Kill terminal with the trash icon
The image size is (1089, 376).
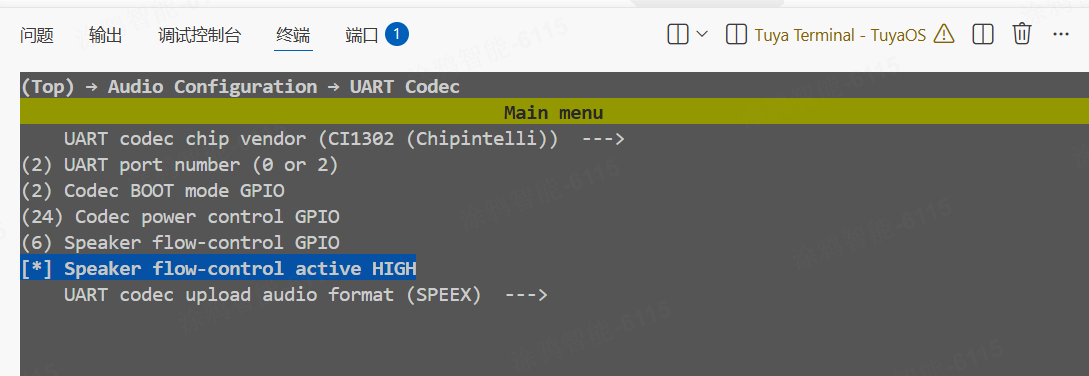click(1022, 33)
